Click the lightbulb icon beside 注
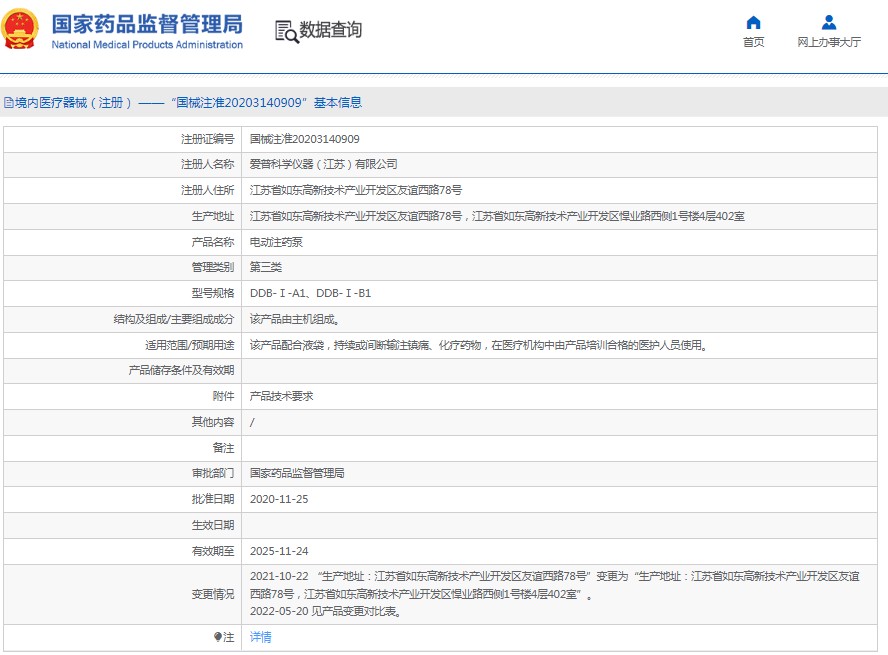The height and width of the screenshot is (655, 888). pos(217,637)
